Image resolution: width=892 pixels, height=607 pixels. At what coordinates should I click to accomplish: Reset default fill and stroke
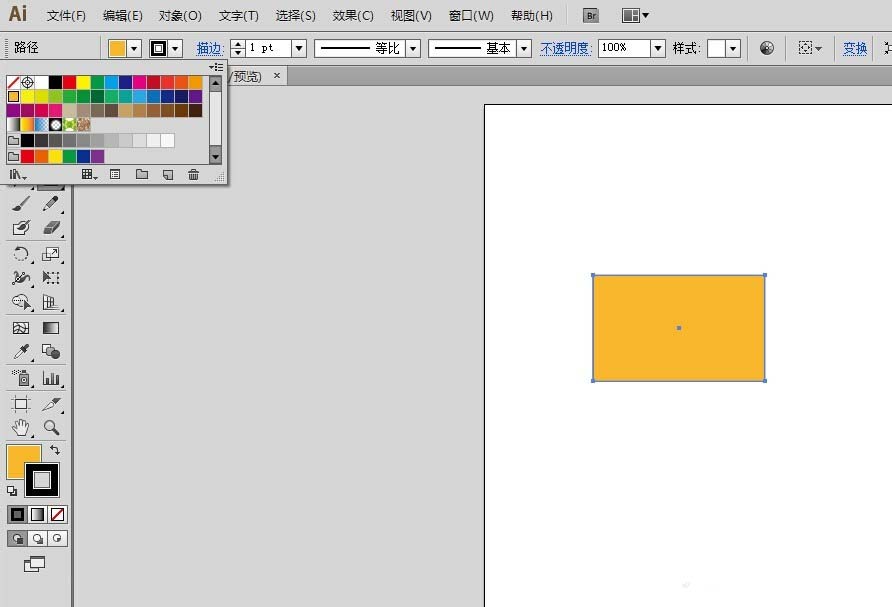(x=12, y=490)
